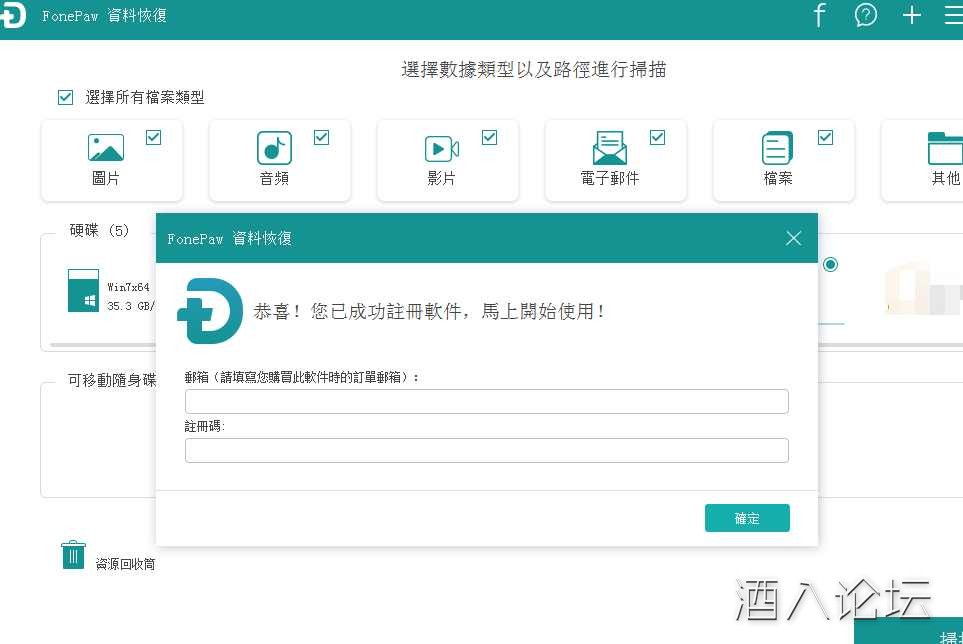Select the 其他 folder type icon
The width and height of the screenshot is (963, 644).
coord(945,147)
